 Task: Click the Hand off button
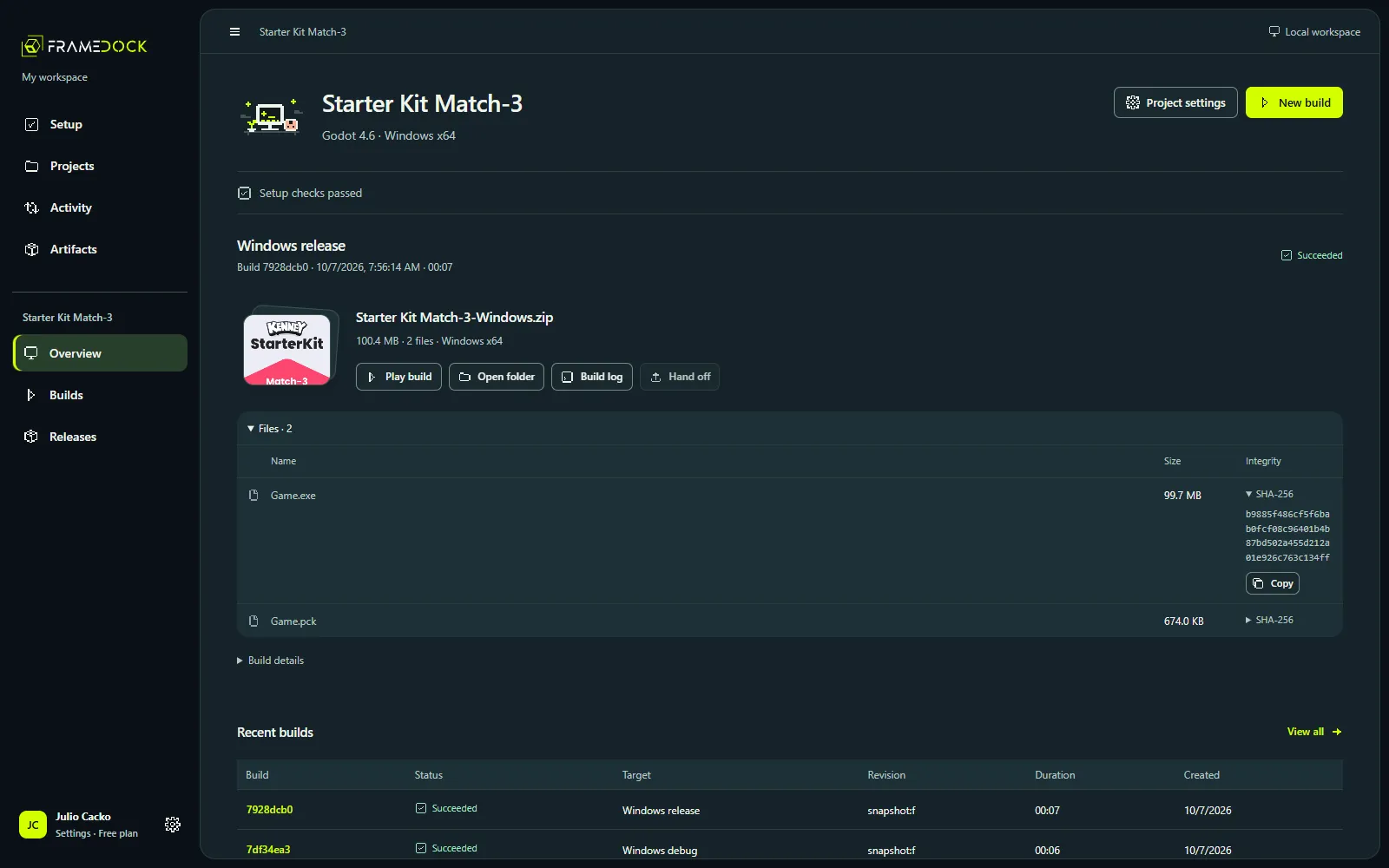(x=680, y=377)
